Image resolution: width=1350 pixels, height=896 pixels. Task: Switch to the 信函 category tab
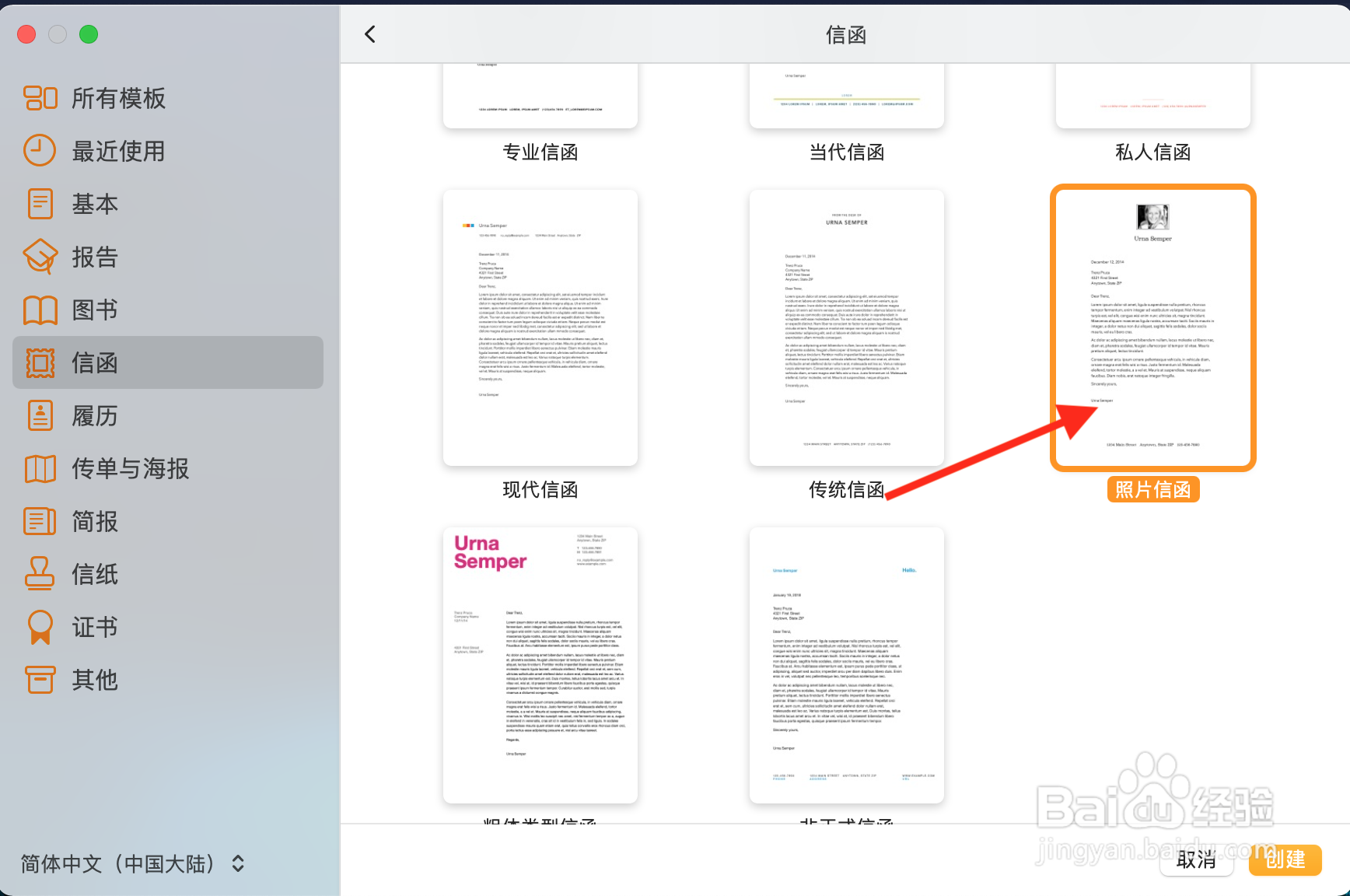(94, 362)
